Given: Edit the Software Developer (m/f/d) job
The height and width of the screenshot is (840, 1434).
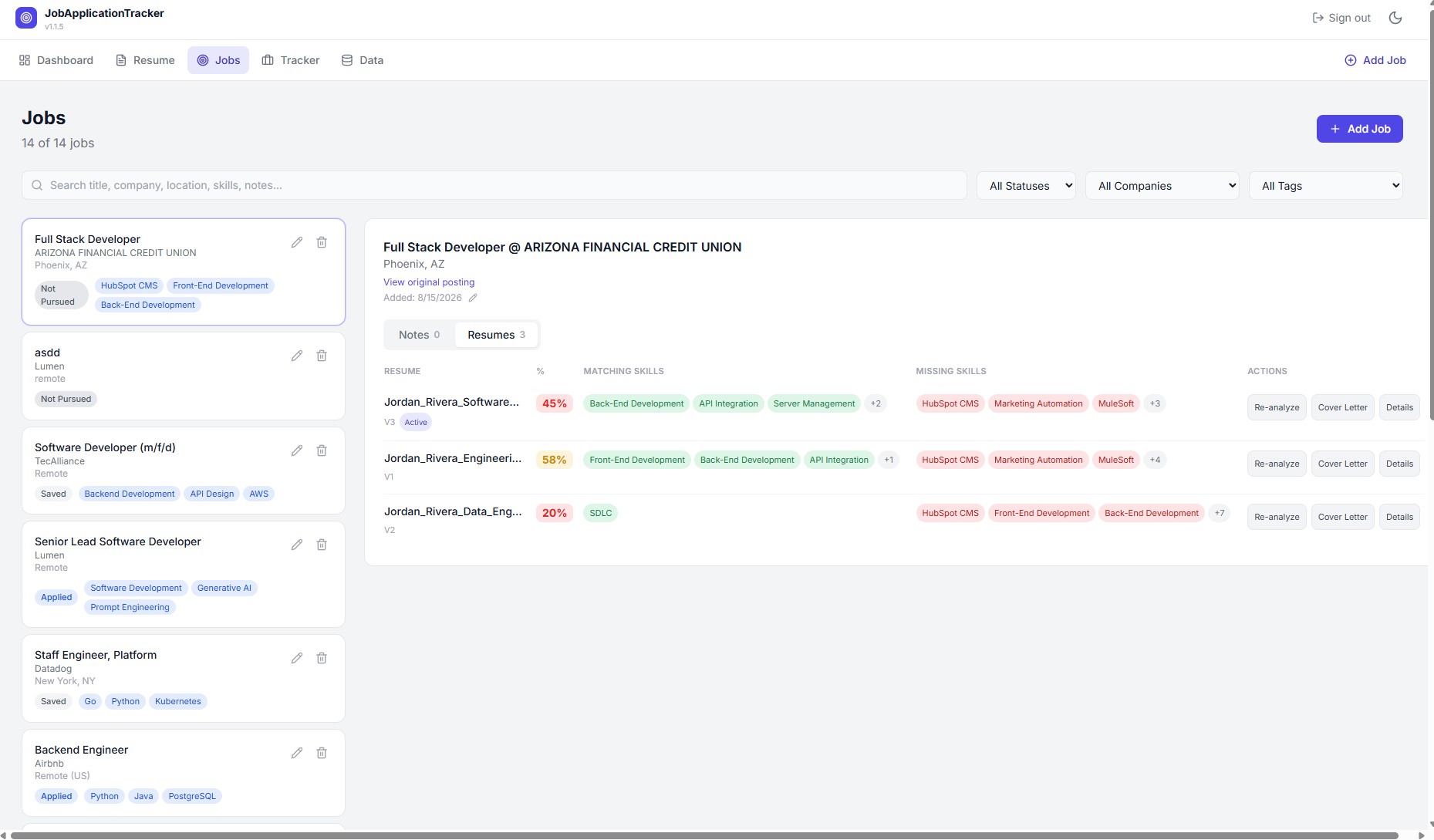Looking at the screenshot, I should [x=297, y=450].
